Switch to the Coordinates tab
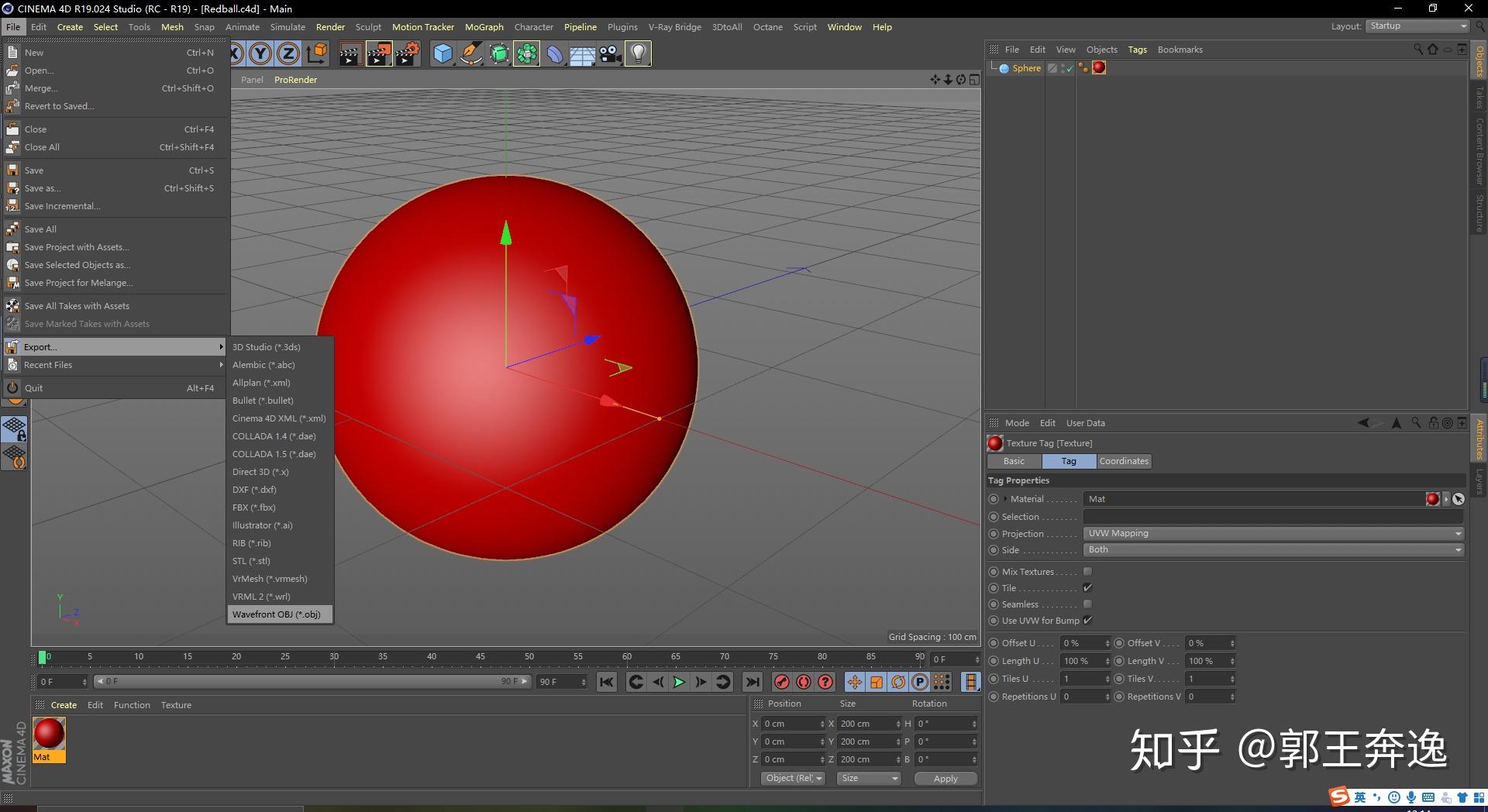The image size is (1488, 812). click(1123, 461)
